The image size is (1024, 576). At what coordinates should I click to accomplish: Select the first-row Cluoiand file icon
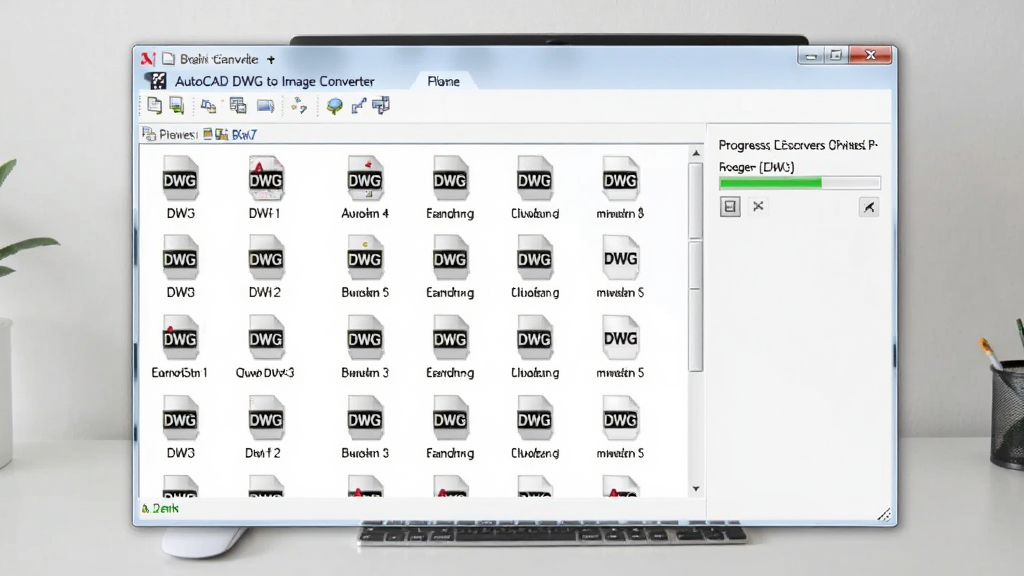(x=534, y=178)
